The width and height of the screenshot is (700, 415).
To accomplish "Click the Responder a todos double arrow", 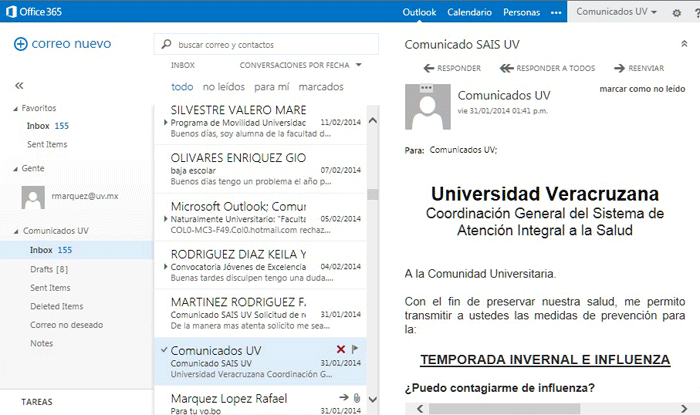I will (506, 68).
